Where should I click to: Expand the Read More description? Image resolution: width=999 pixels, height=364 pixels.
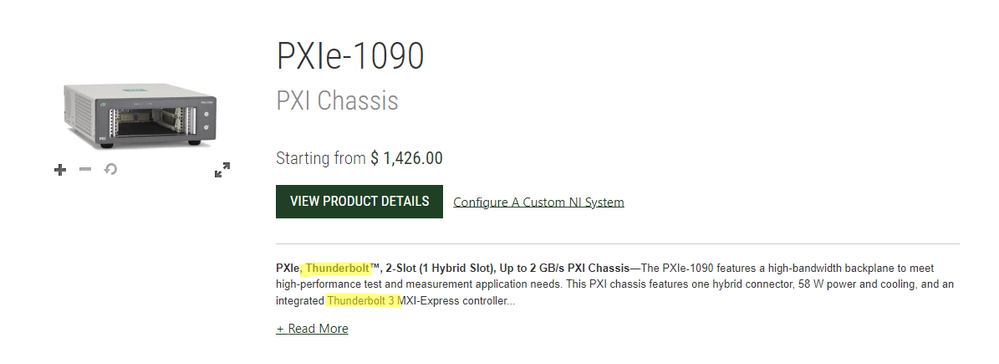pyautogui.click(x=312, y=329)
